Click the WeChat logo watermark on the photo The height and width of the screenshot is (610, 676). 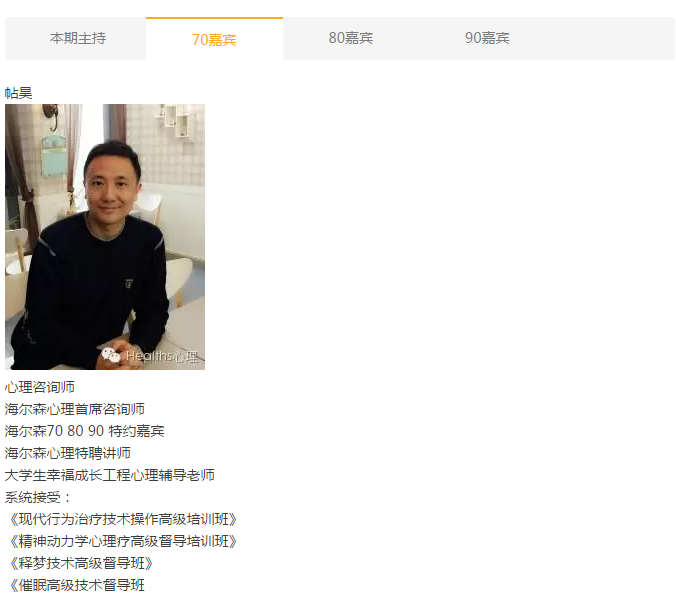[x=111, y=355]
